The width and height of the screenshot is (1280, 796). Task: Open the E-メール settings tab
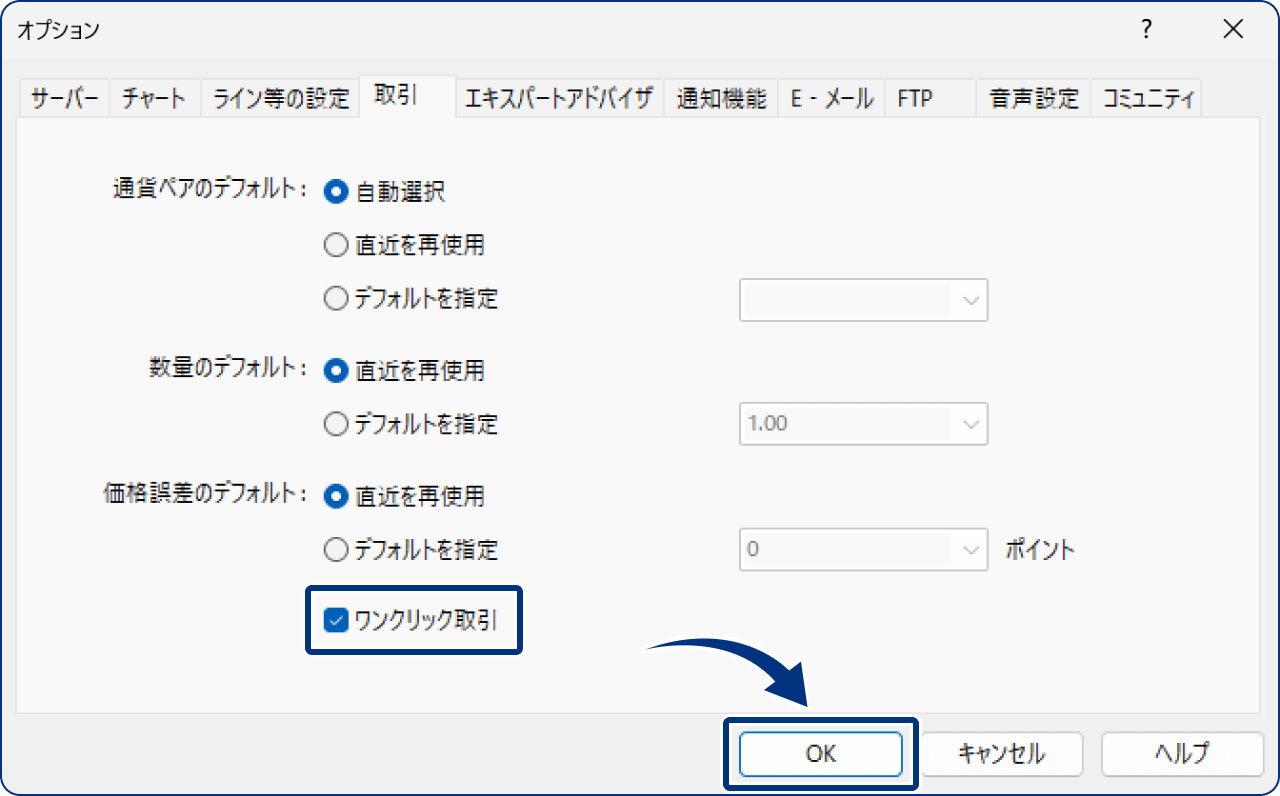831,97
